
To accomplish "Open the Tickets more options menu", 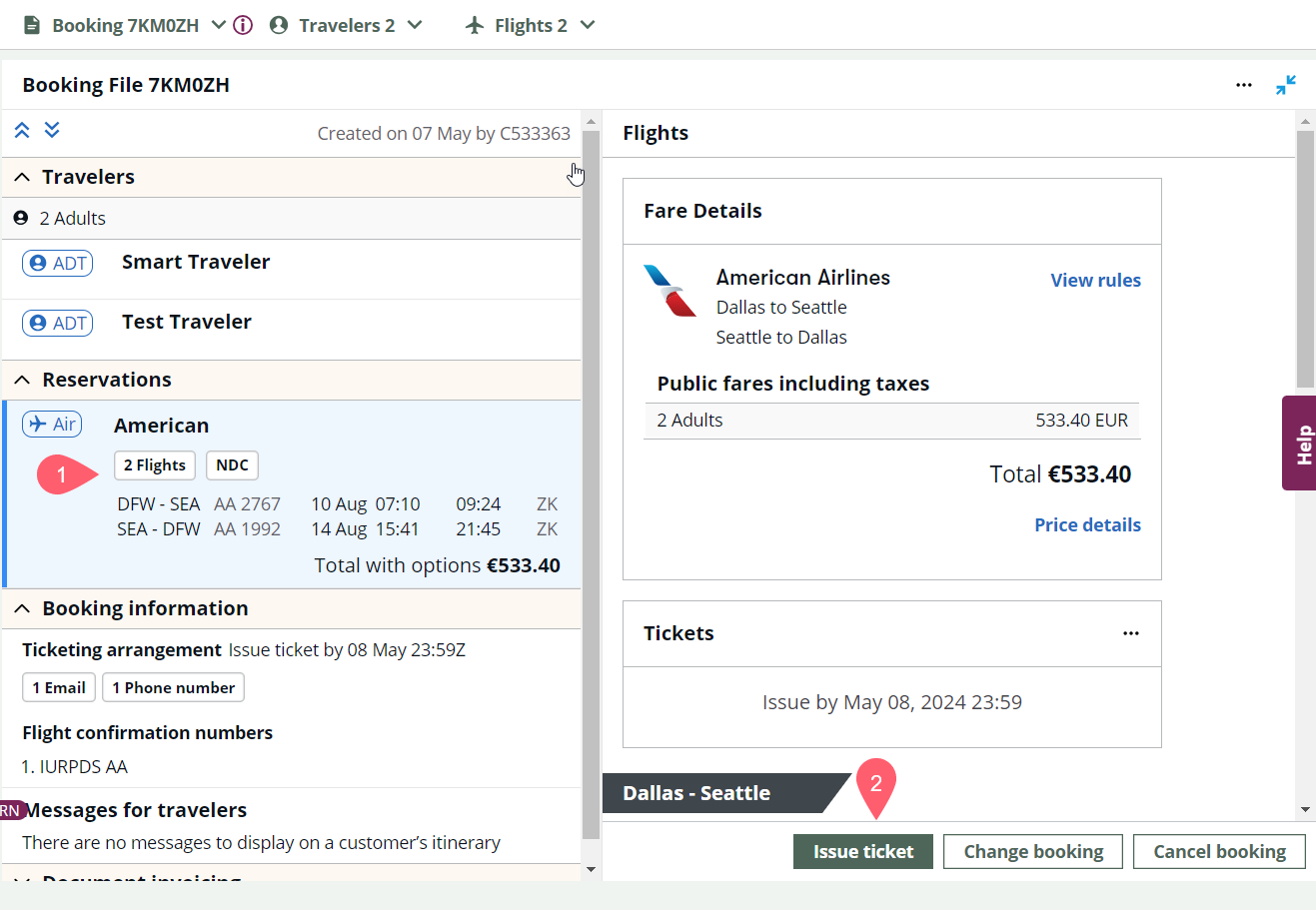I will coord(1131,633).
